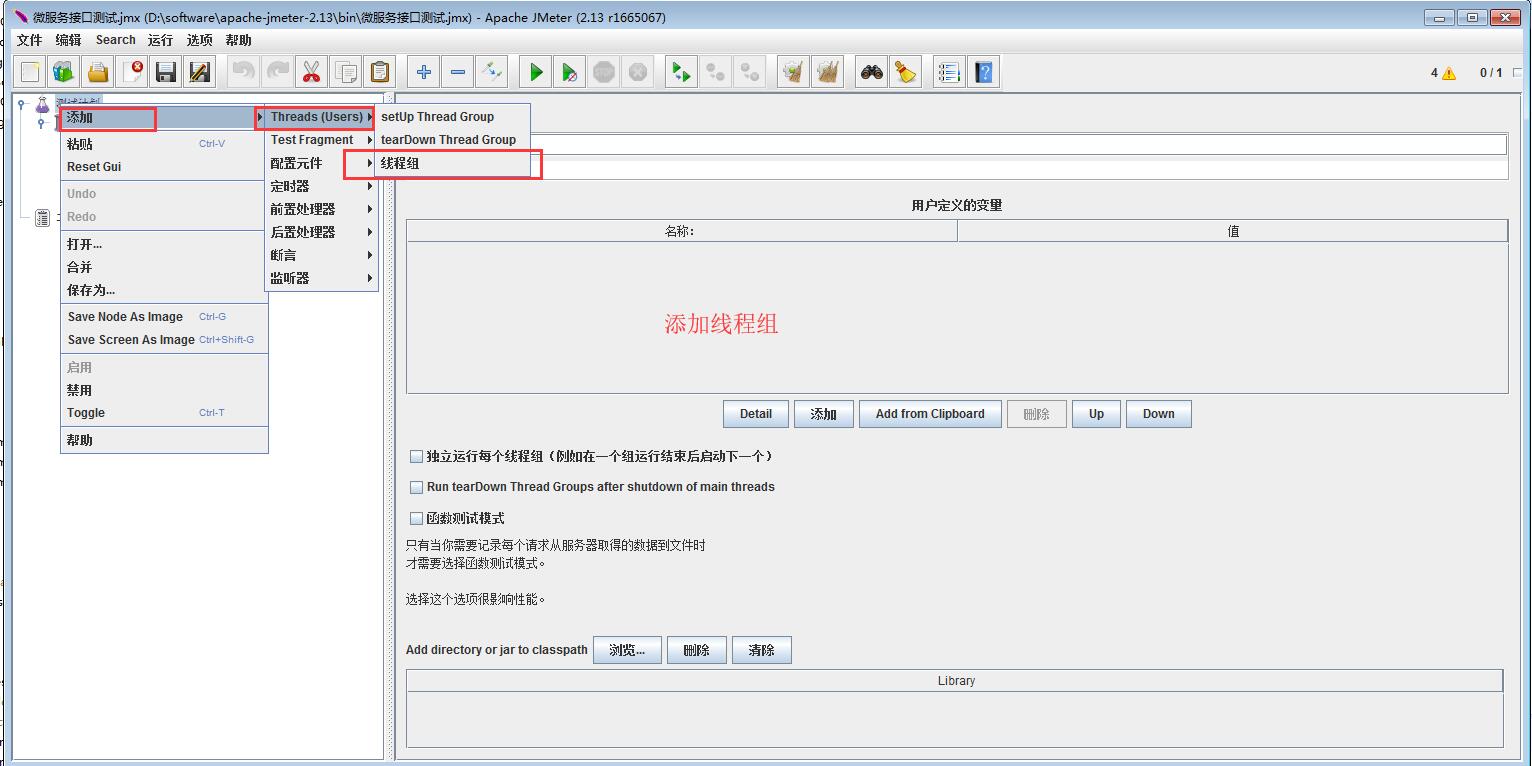
Task: Choose Save Screen As Image menu item
Action: [164, 340]
